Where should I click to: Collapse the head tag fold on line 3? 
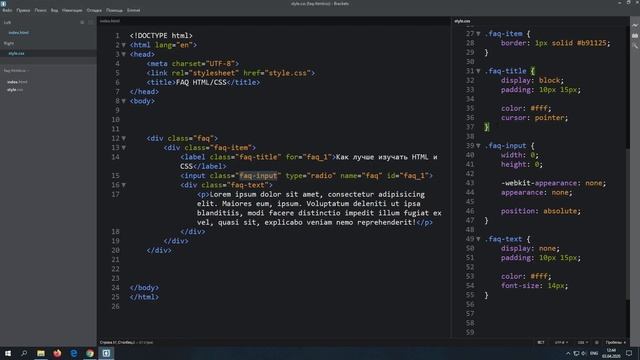(x=124, y=54)
